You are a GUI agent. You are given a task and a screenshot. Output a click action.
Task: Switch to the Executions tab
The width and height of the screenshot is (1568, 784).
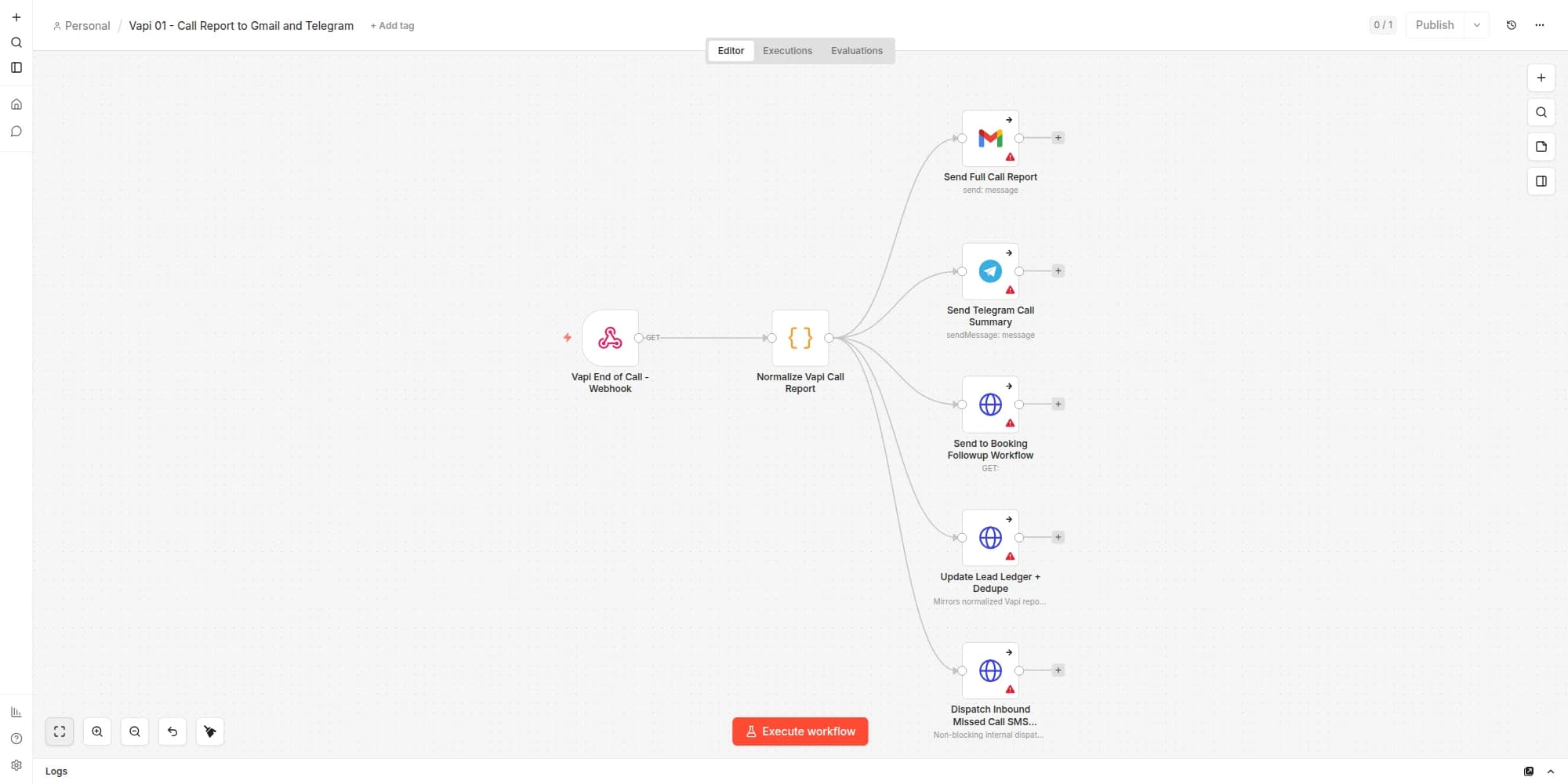[787, 51]
